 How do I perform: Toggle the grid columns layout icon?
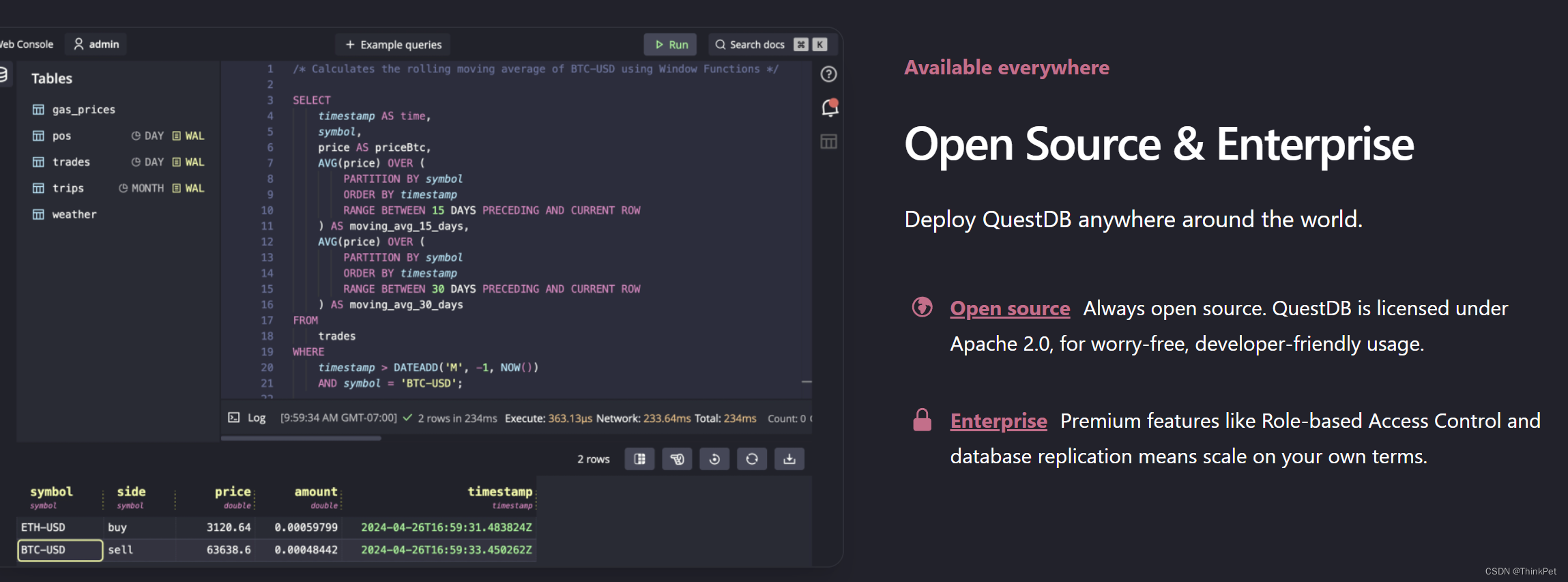tap(639, 459)
